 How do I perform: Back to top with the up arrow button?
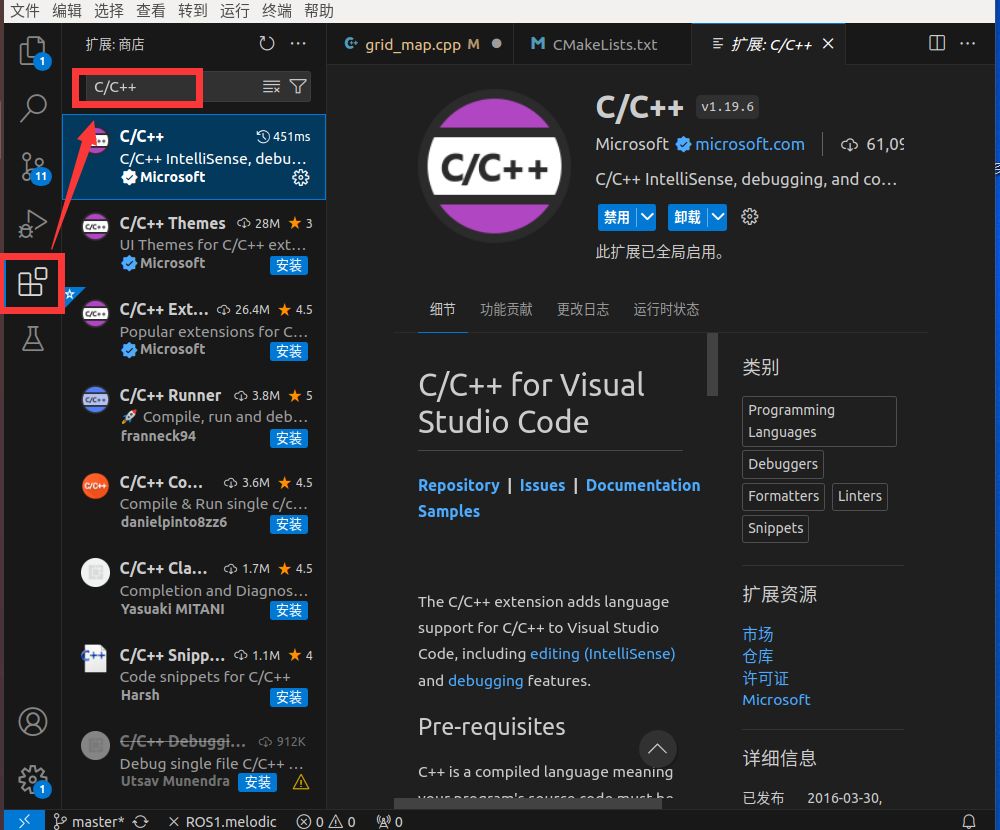click(657, 749)
